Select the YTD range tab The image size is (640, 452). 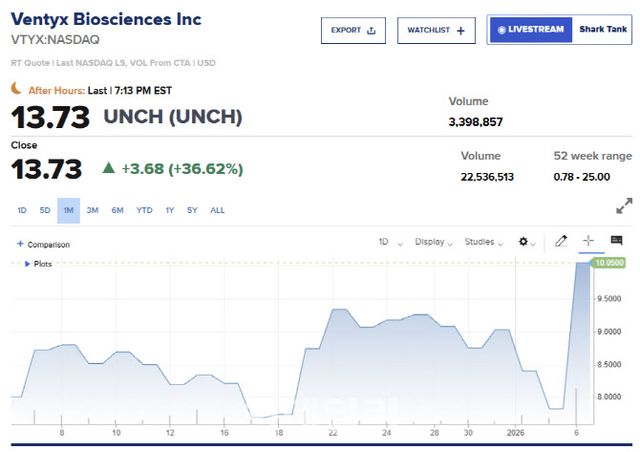(144, 210)
